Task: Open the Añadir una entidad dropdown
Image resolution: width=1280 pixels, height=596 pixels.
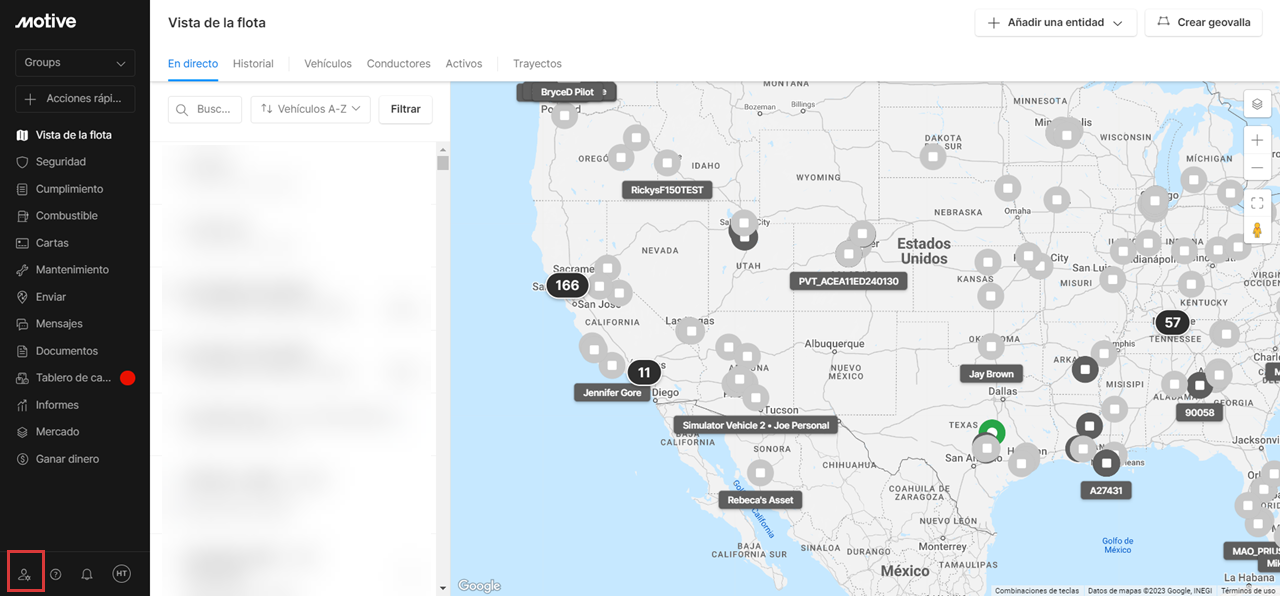Action: [1056, 23]
